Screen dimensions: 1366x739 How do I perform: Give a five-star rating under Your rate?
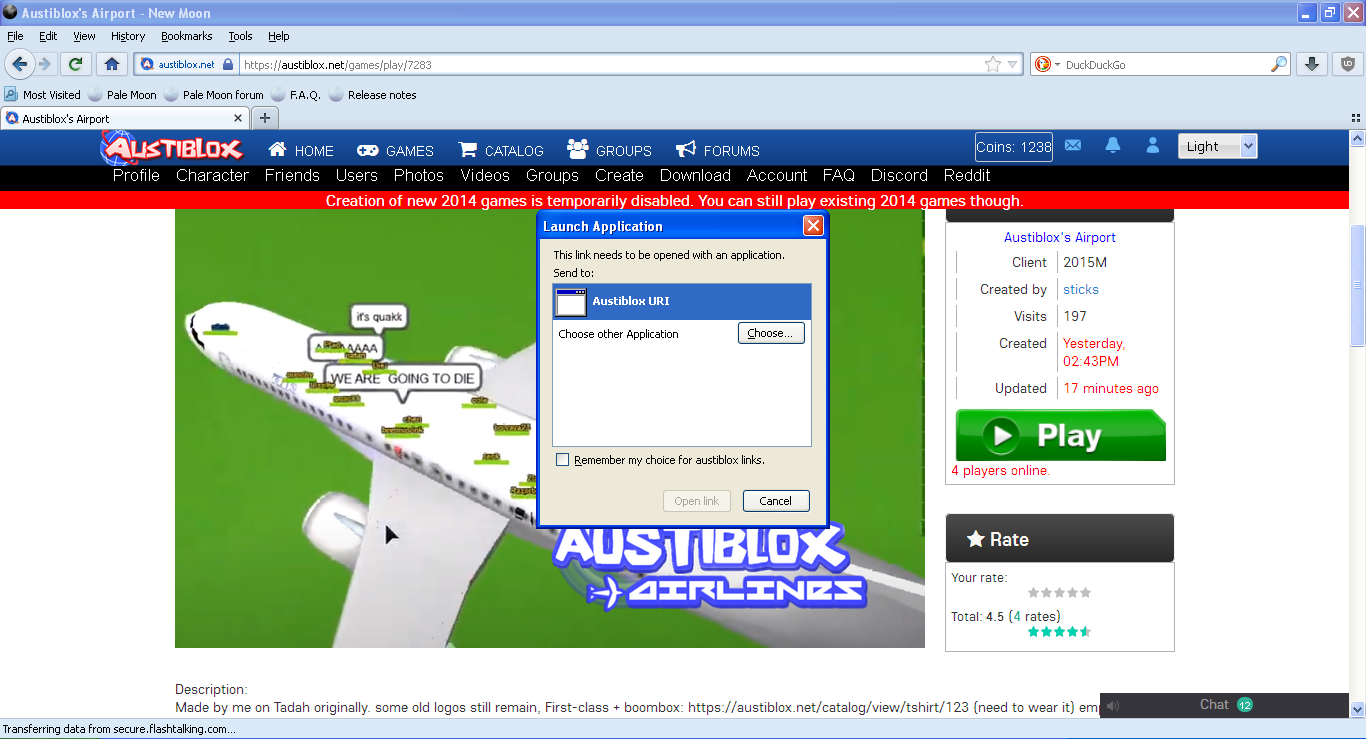coord(1084,592)
